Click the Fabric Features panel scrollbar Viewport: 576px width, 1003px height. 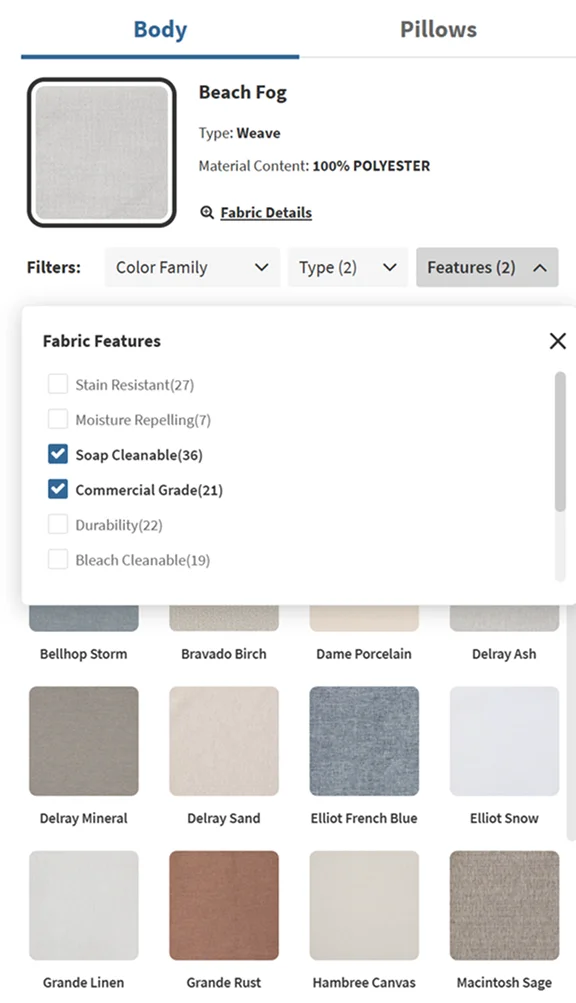point(560,441)
